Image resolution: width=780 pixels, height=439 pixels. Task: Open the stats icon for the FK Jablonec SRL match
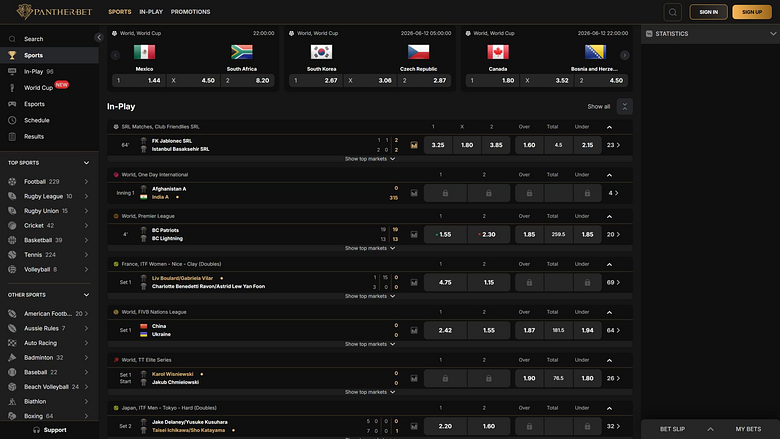[414, 145]
